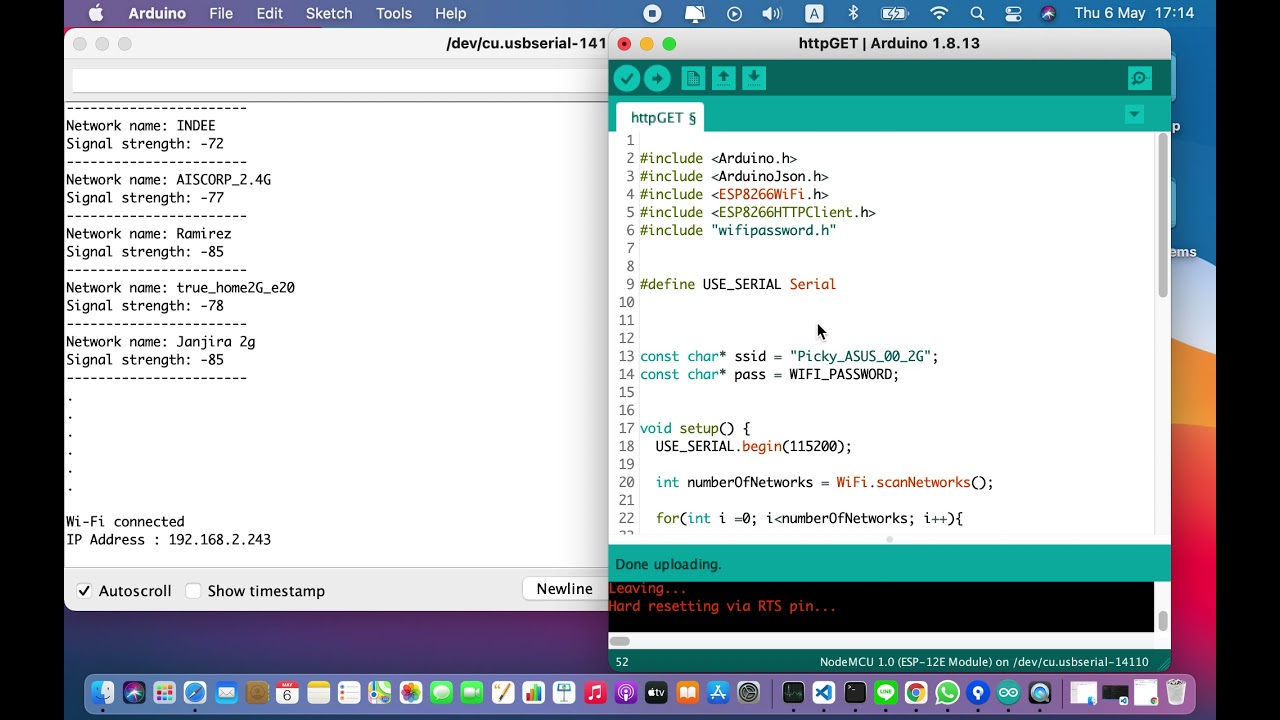The image size is (1280, 720).
Task: Open the Help menu
Action: coord(450,13)
